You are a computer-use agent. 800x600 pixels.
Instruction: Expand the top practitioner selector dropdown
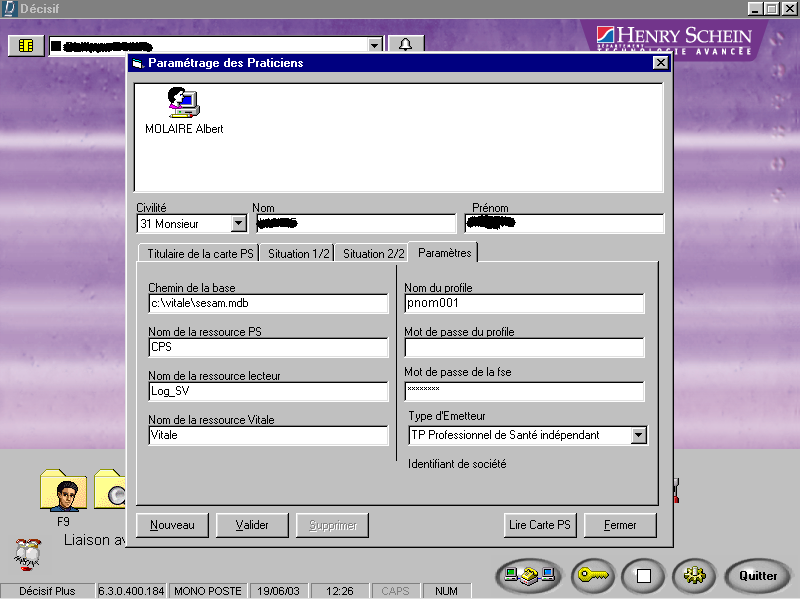coord(374,45)
